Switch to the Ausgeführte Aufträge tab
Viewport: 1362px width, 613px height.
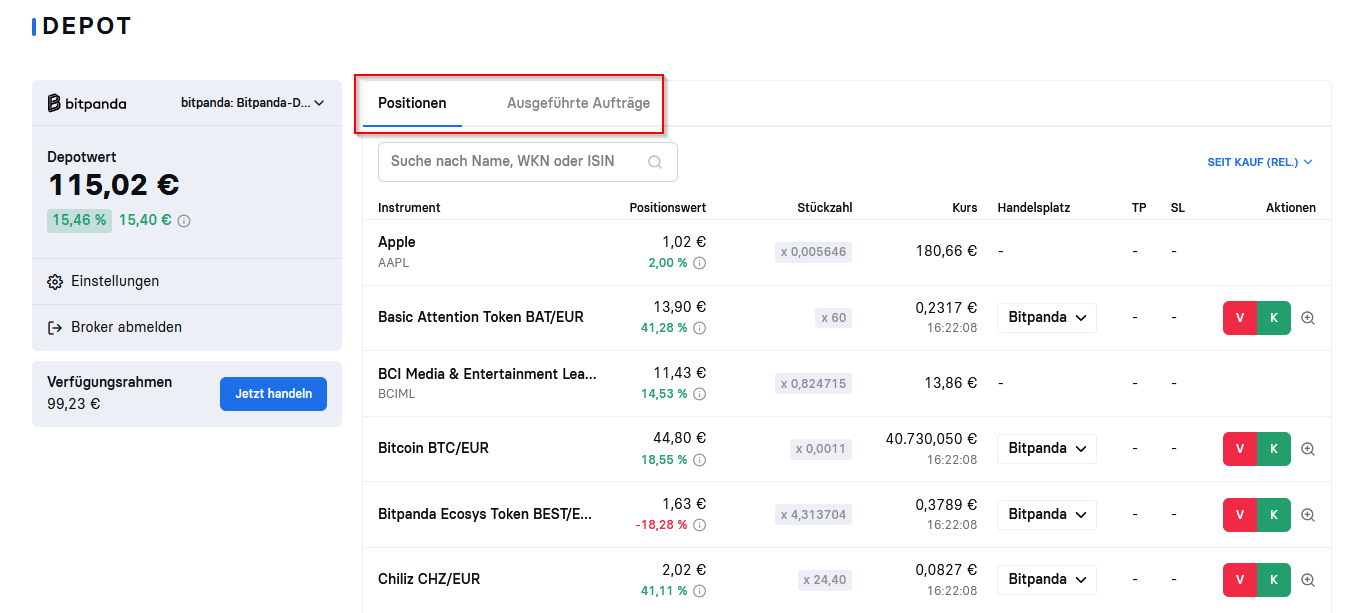pyautogui.click(x=578, y=103)
